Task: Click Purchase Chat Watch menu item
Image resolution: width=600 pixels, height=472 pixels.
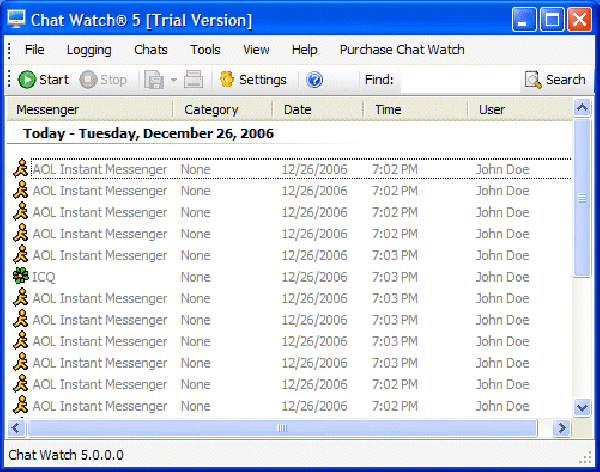Action: click(x=402, y=50)
